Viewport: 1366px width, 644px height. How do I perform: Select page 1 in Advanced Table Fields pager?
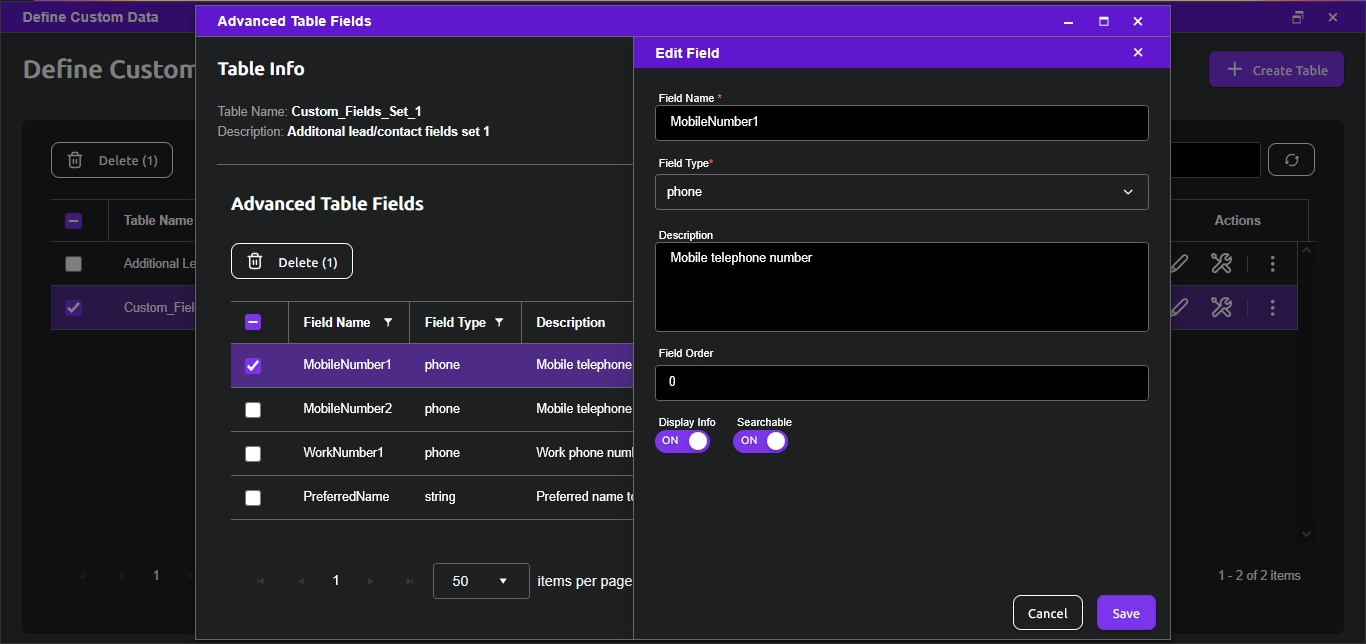coord(336,581)
